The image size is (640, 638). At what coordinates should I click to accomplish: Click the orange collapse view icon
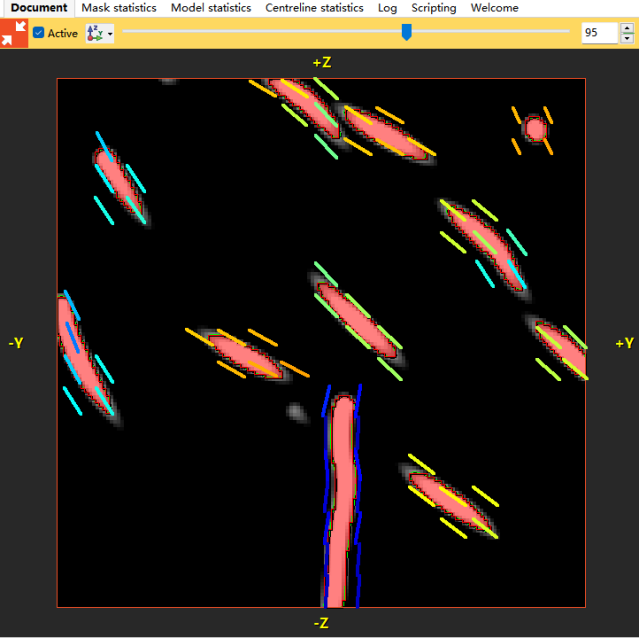click(x=14, y=33)
